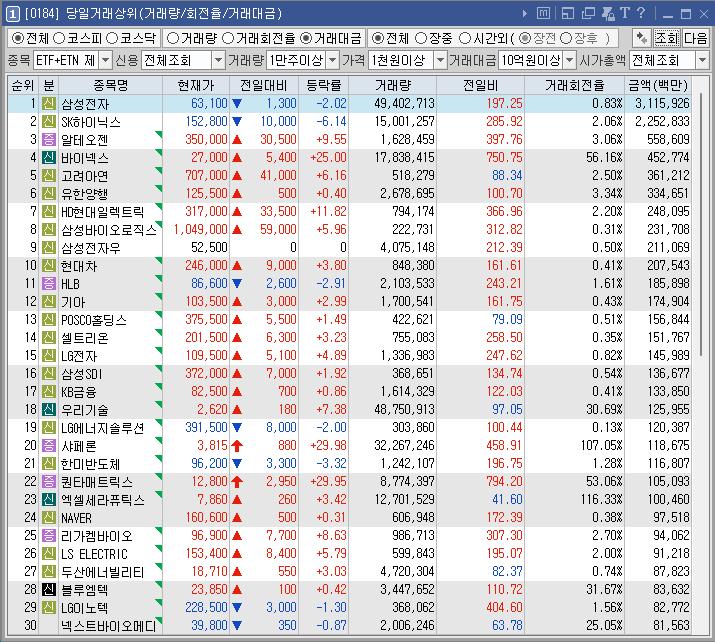Screen dimensions: 715x642
Task: Click the window number '1' icon in title bar
Action: (12, 14)
